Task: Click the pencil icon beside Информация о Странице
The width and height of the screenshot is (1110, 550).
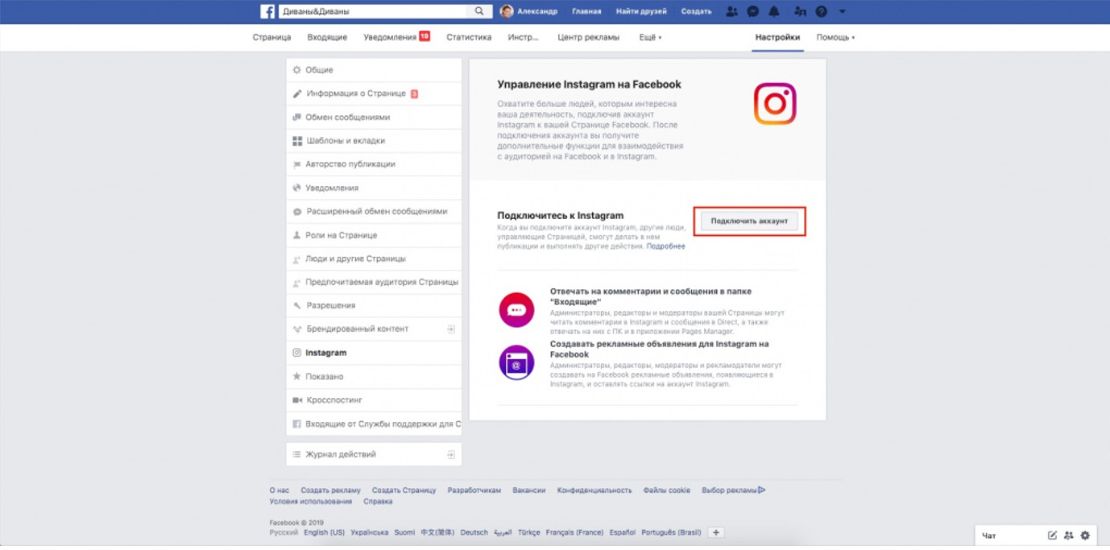Action: pyautogui.click(x=297, y=93)
